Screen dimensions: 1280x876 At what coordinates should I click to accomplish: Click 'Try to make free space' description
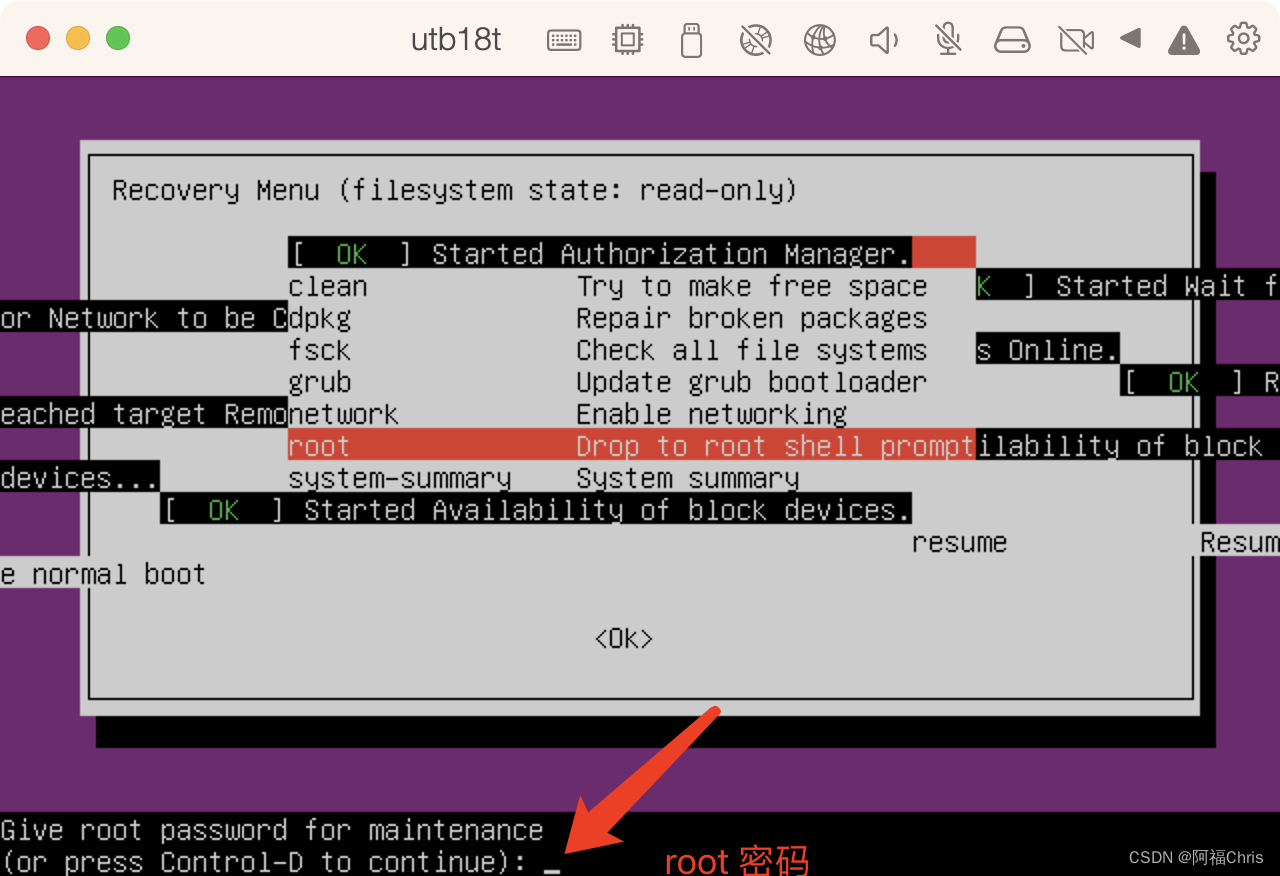[752, 286]
